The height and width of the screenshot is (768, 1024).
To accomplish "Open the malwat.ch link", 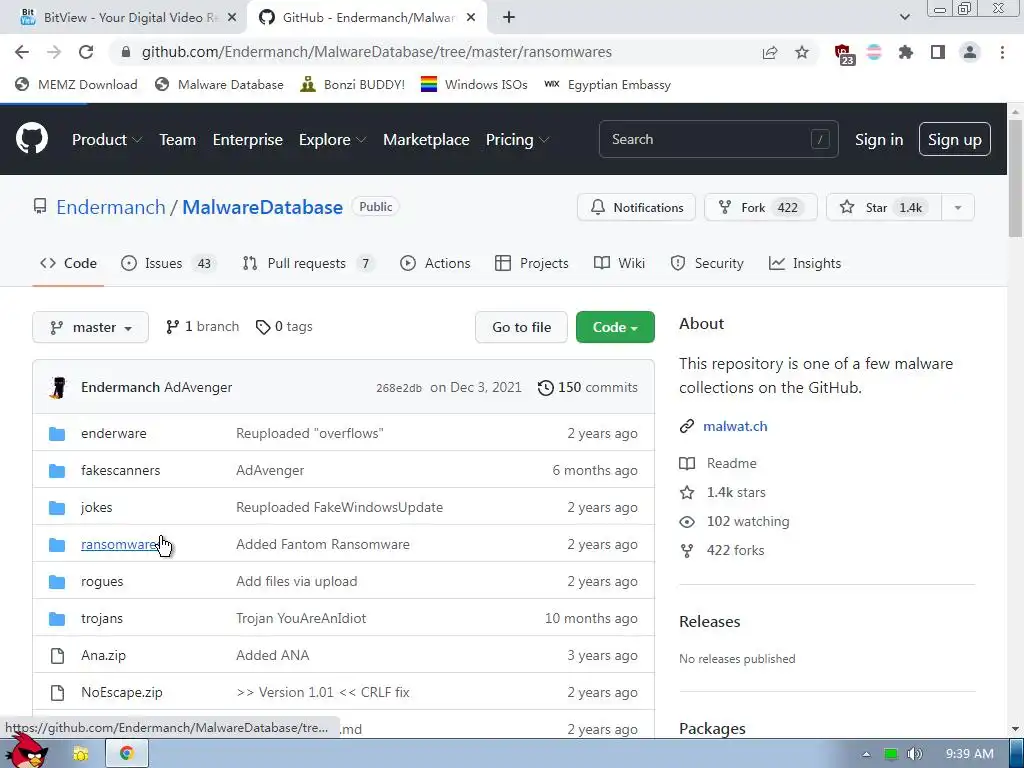I will point(735,426).
